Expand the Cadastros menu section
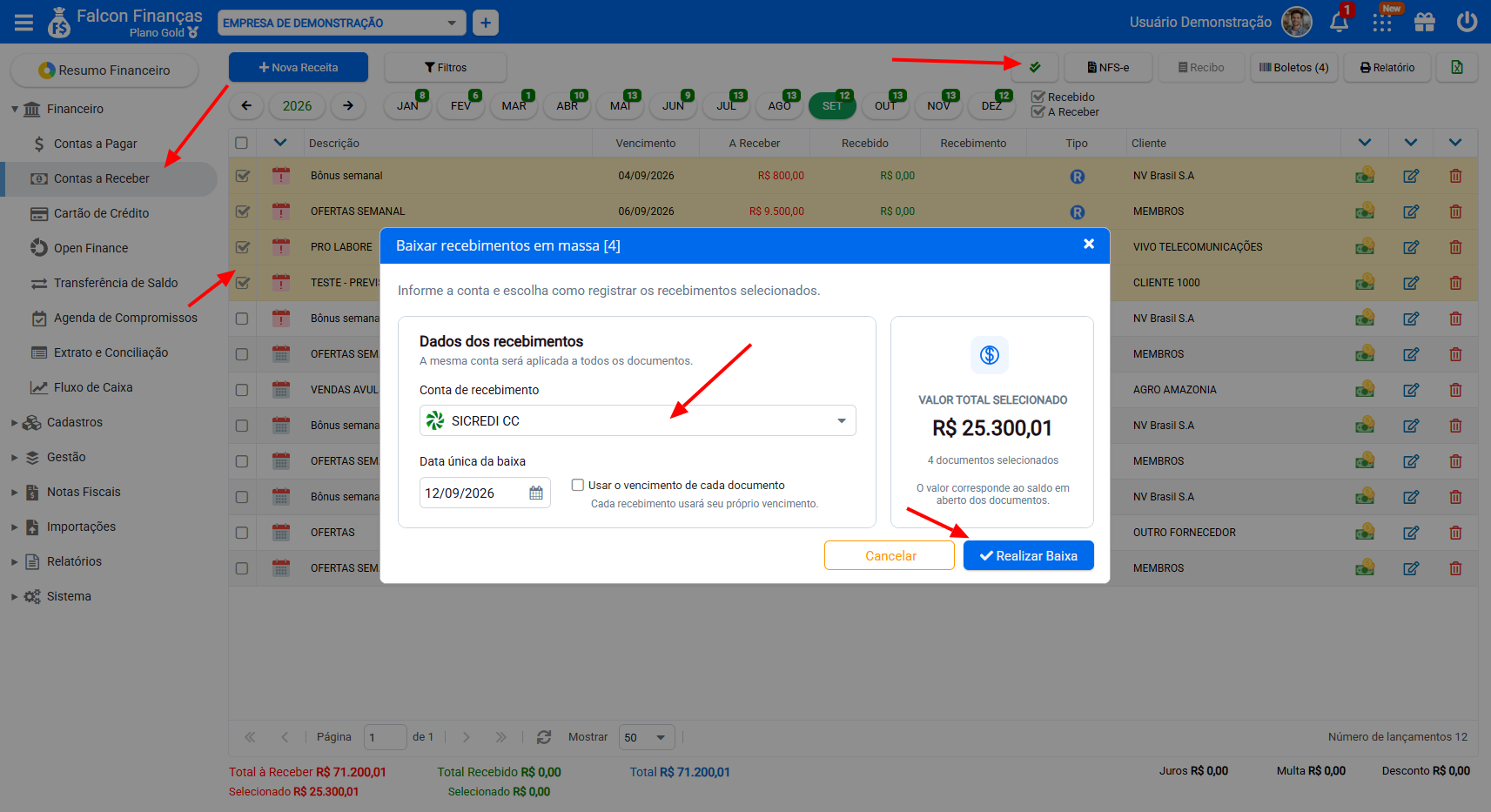The width and height of the screenshot is (1491, 812). [x=15, y=422]
